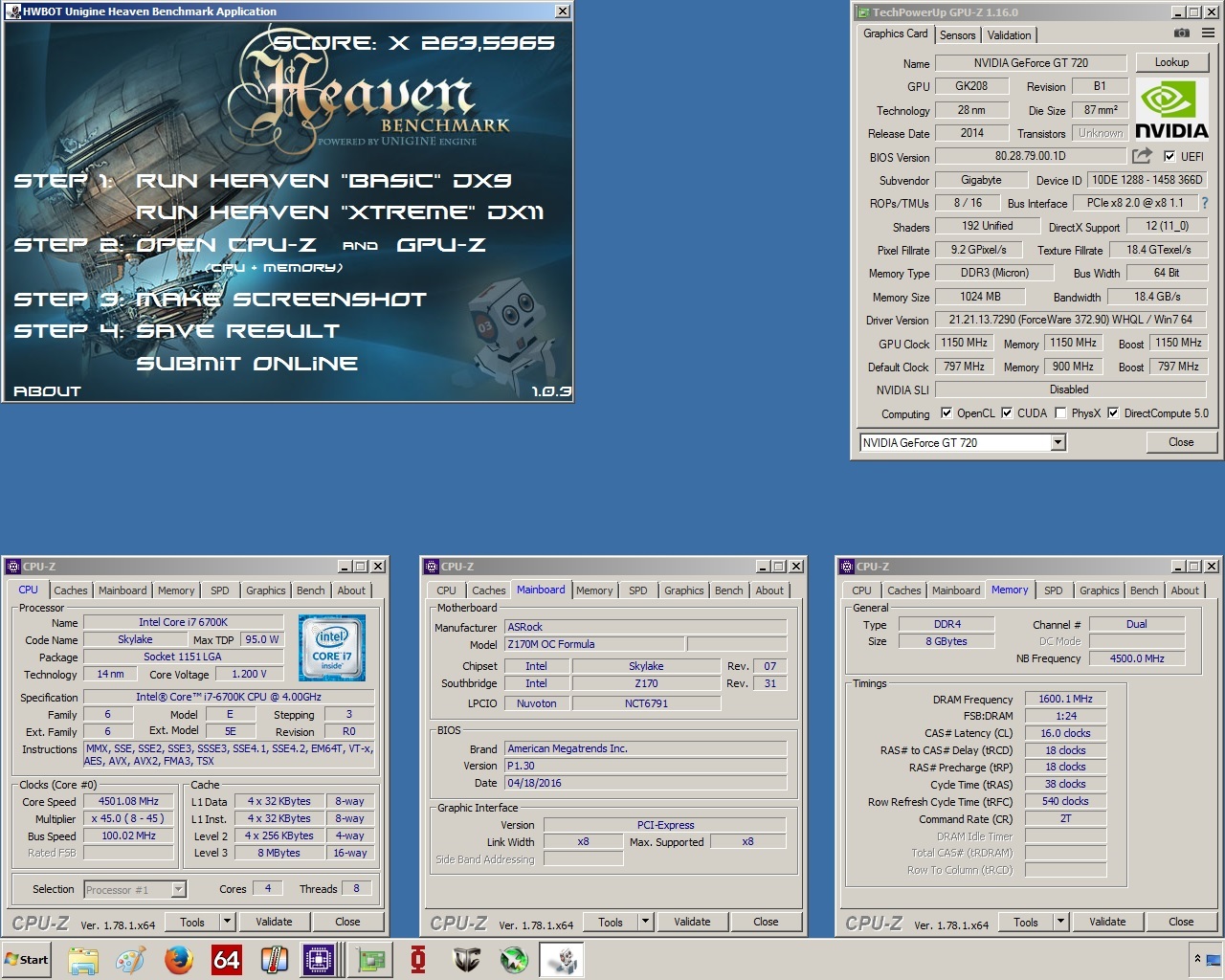
Task: Open the thermometer app in the taskbar
Action: pos(275,960)
